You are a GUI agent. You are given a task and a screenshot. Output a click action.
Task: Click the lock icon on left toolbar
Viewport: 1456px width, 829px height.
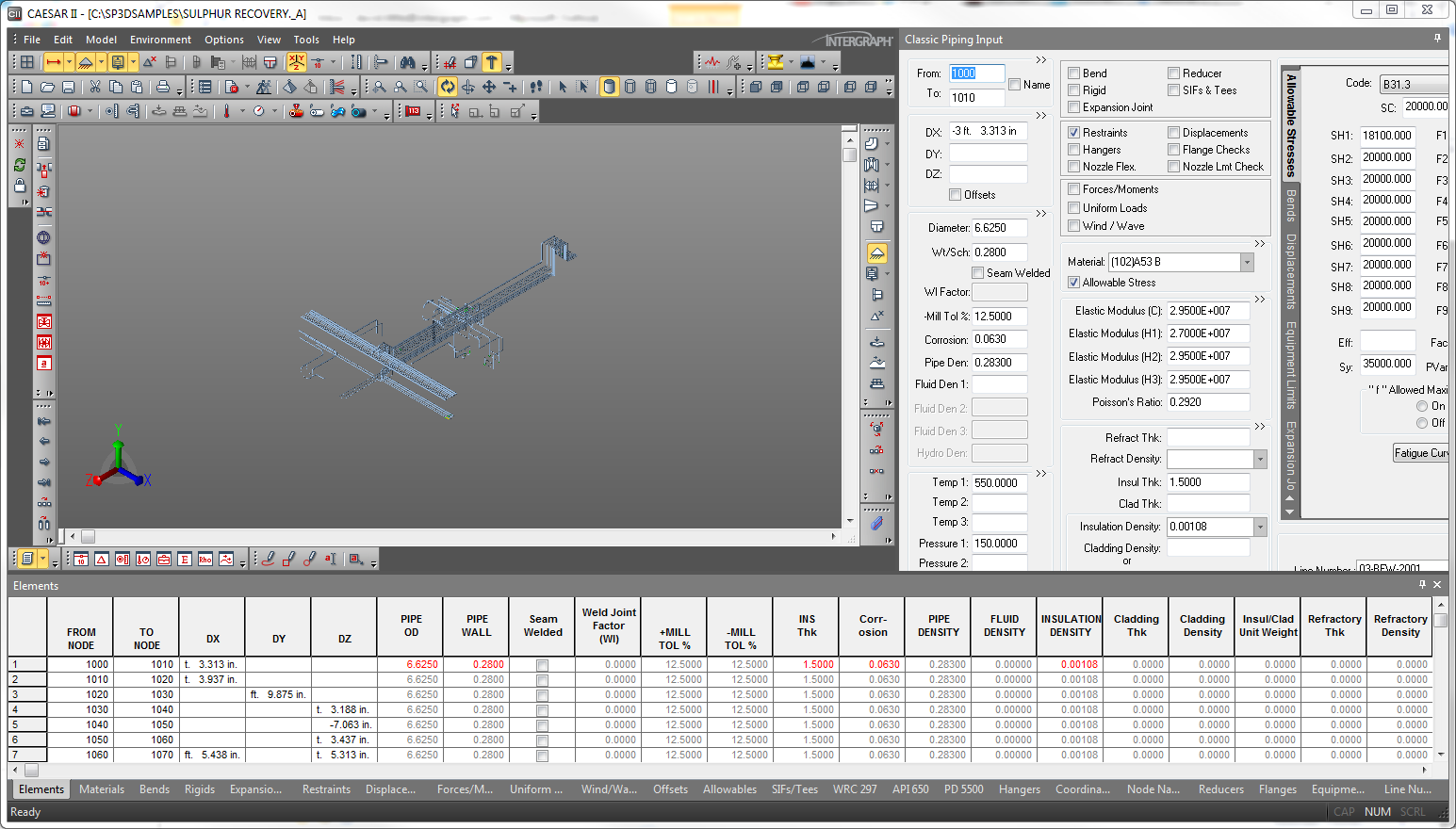click(20, 185)
